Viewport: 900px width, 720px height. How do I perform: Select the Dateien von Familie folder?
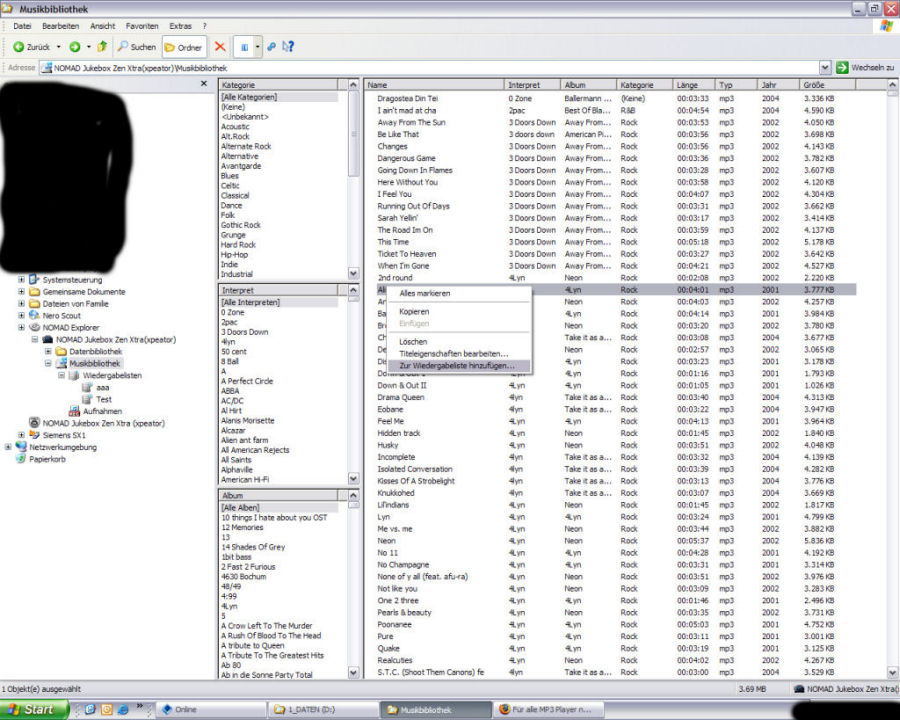point(75,304)
